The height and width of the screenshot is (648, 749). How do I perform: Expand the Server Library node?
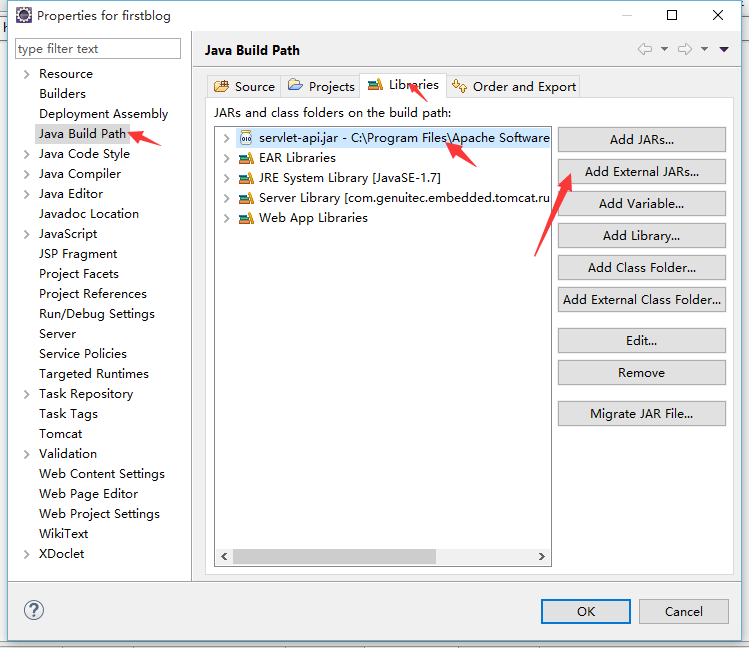[226, 199]
